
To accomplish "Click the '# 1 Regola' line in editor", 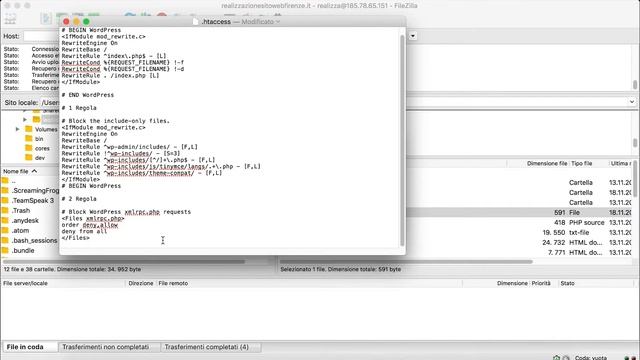I will point(79,108).
